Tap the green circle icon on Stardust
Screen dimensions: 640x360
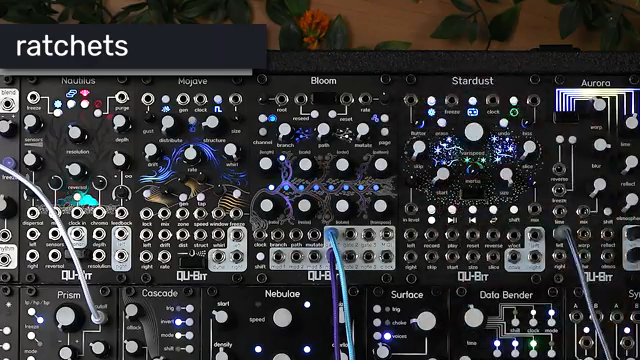click(x=514, y=111)
